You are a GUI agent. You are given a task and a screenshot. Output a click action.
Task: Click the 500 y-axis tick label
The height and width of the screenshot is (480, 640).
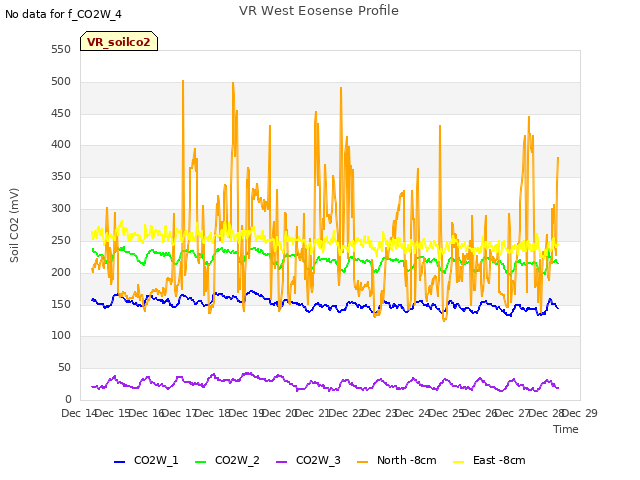pyautogui.click(x=61, y=81)
